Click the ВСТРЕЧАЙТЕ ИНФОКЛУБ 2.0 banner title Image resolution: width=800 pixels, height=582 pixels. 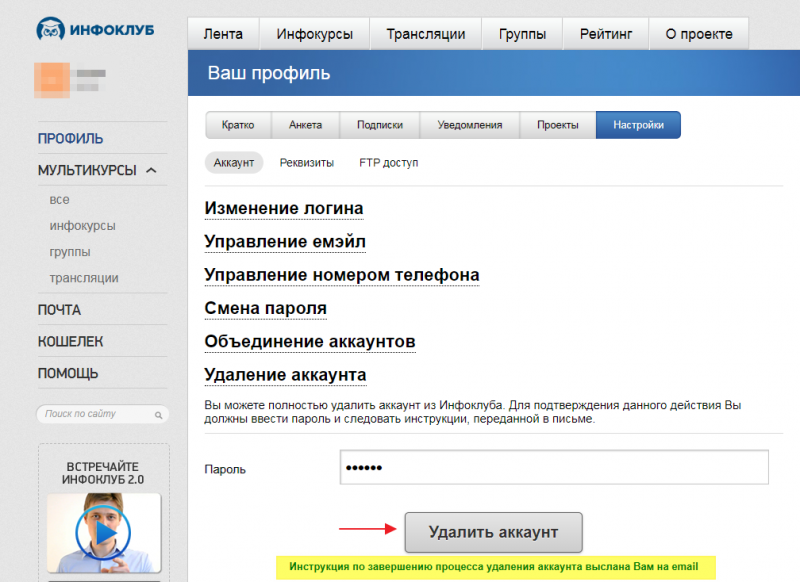click(103, 473)
